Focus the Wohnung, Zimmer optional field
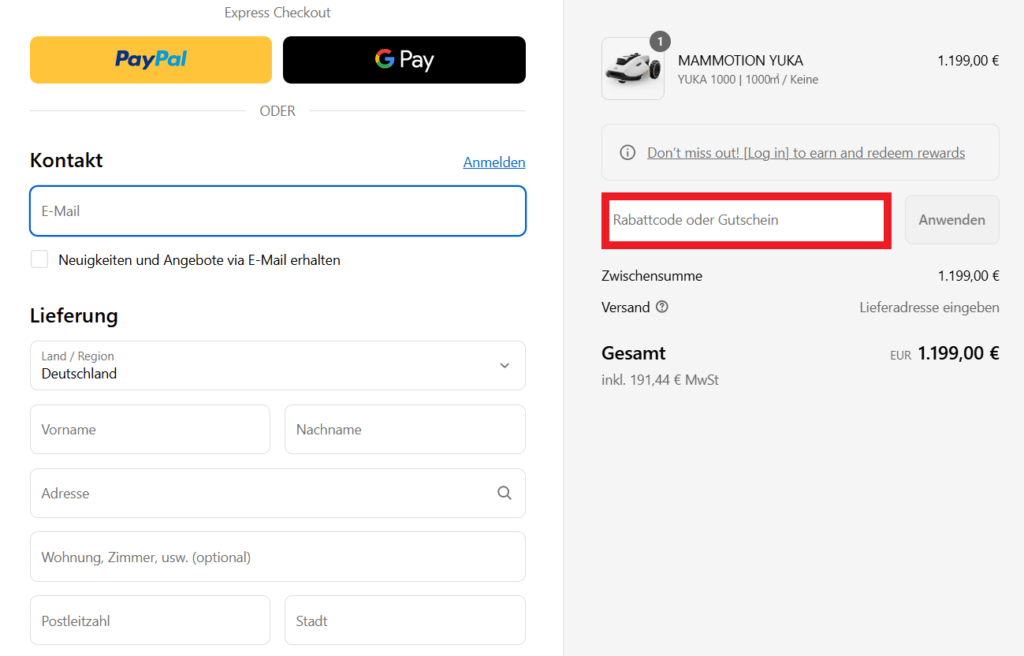The width and height of the screenshot is (1024, 656). [x=278, y=557]
